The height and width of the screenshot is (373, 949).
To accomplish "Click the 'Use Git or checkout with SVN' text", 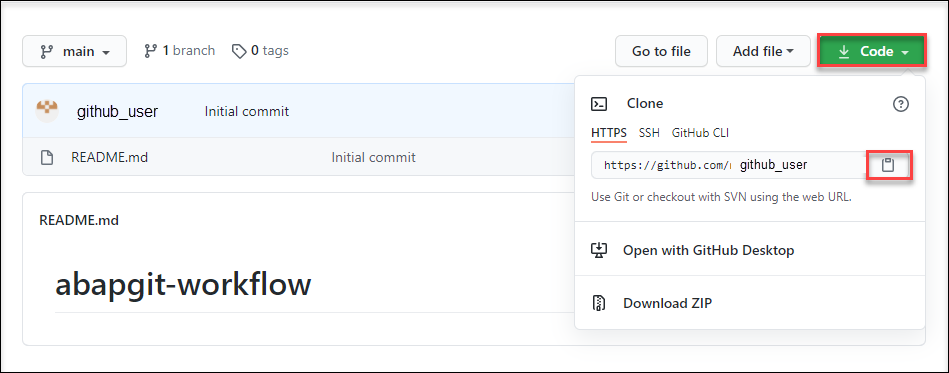I will tap(721, 197).
